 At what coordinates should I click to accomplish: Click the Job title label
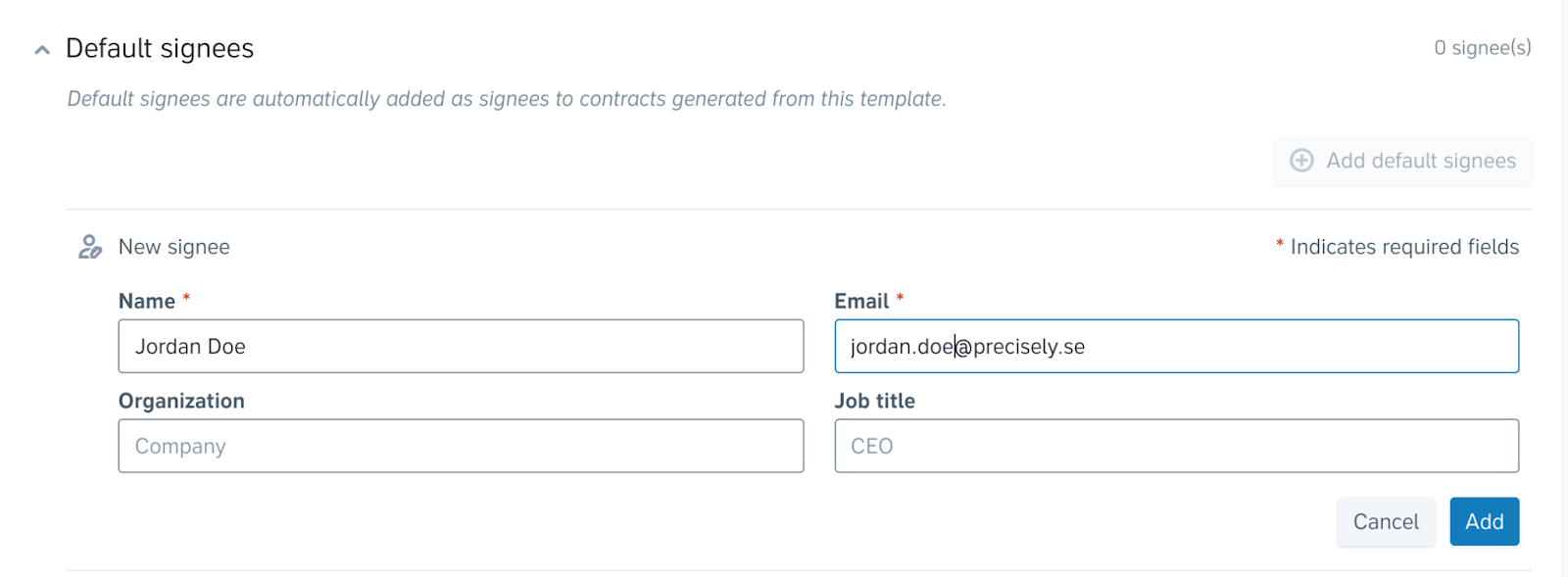(x=874, y=401)
